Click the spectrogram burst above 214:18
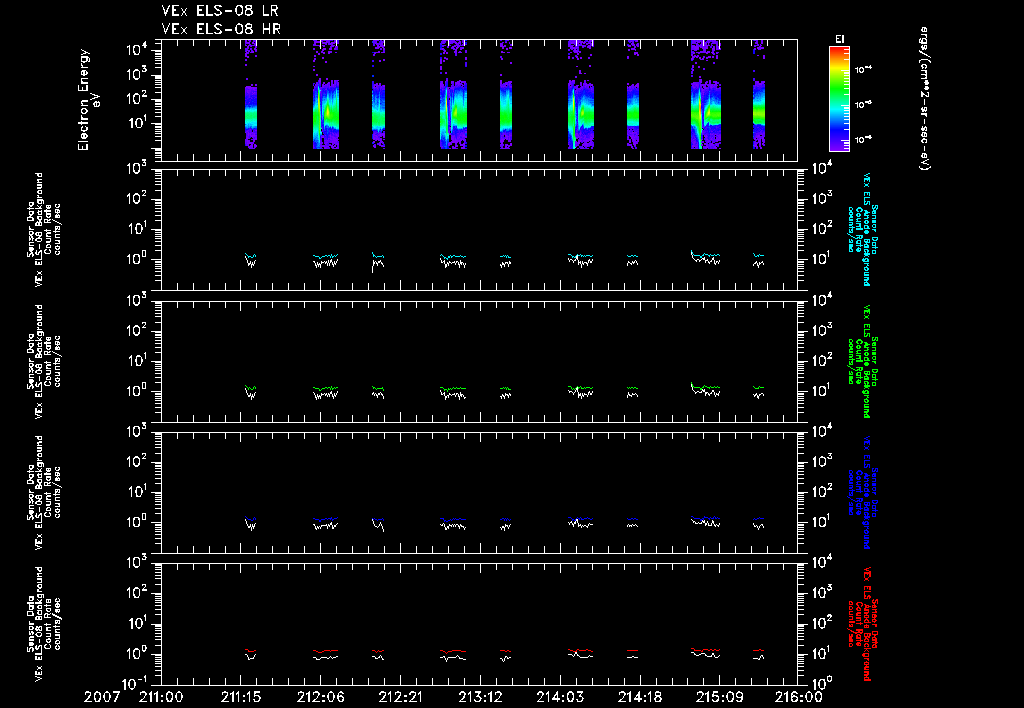Viewport: 1024px width, 708px height. pyautogui.click(x=633, y=95)
